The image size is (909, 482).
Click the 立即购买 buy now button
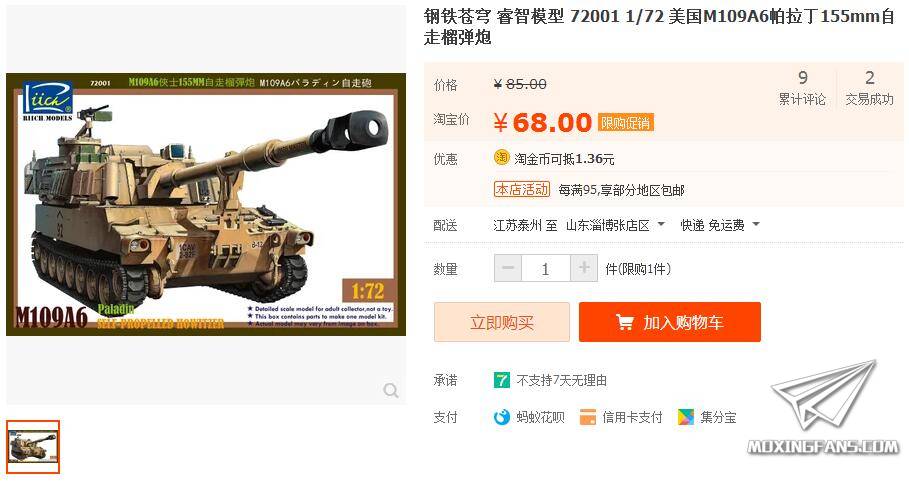(502, 322)
